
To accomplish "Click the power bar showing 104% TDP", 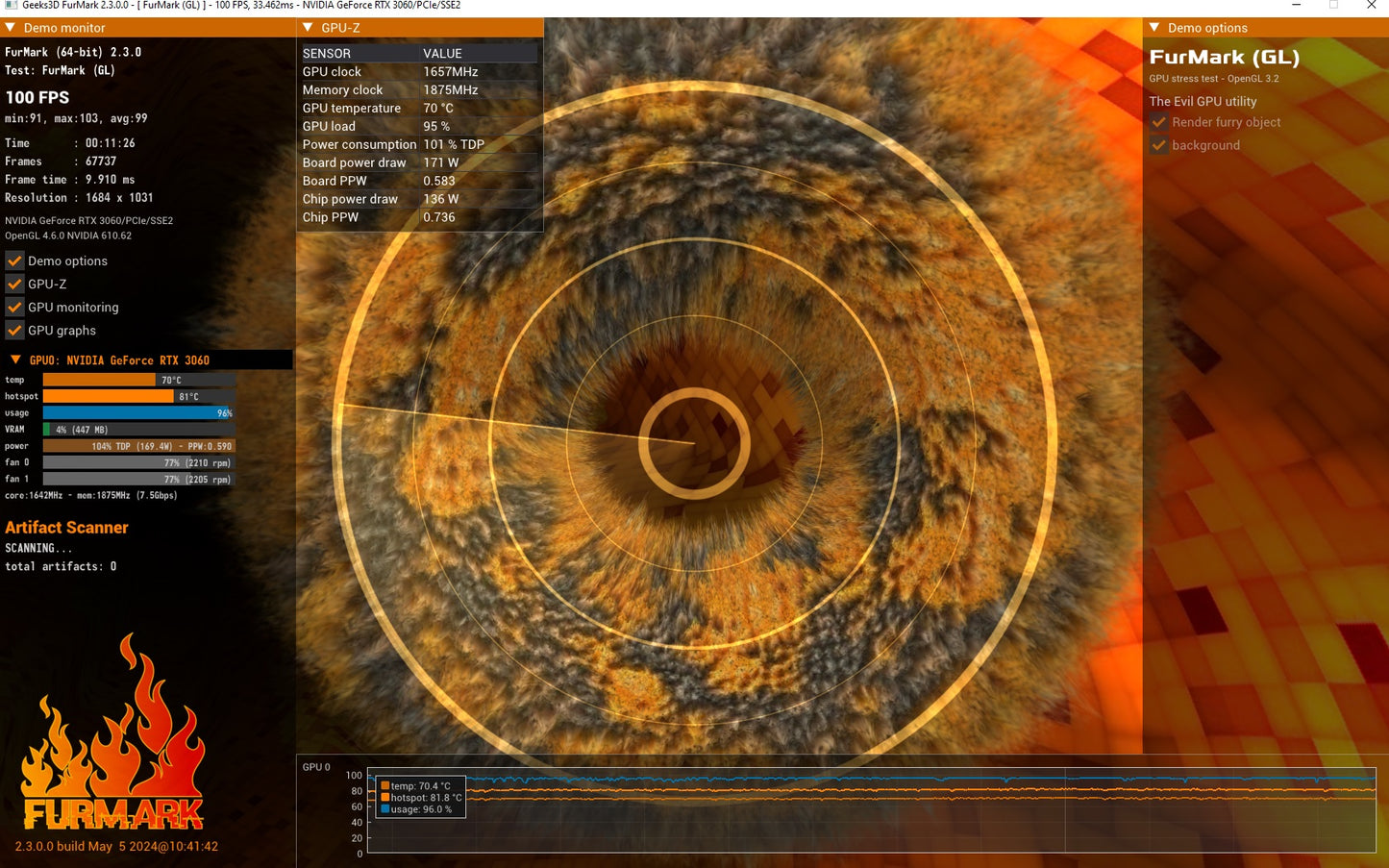I will pos(139,446).
